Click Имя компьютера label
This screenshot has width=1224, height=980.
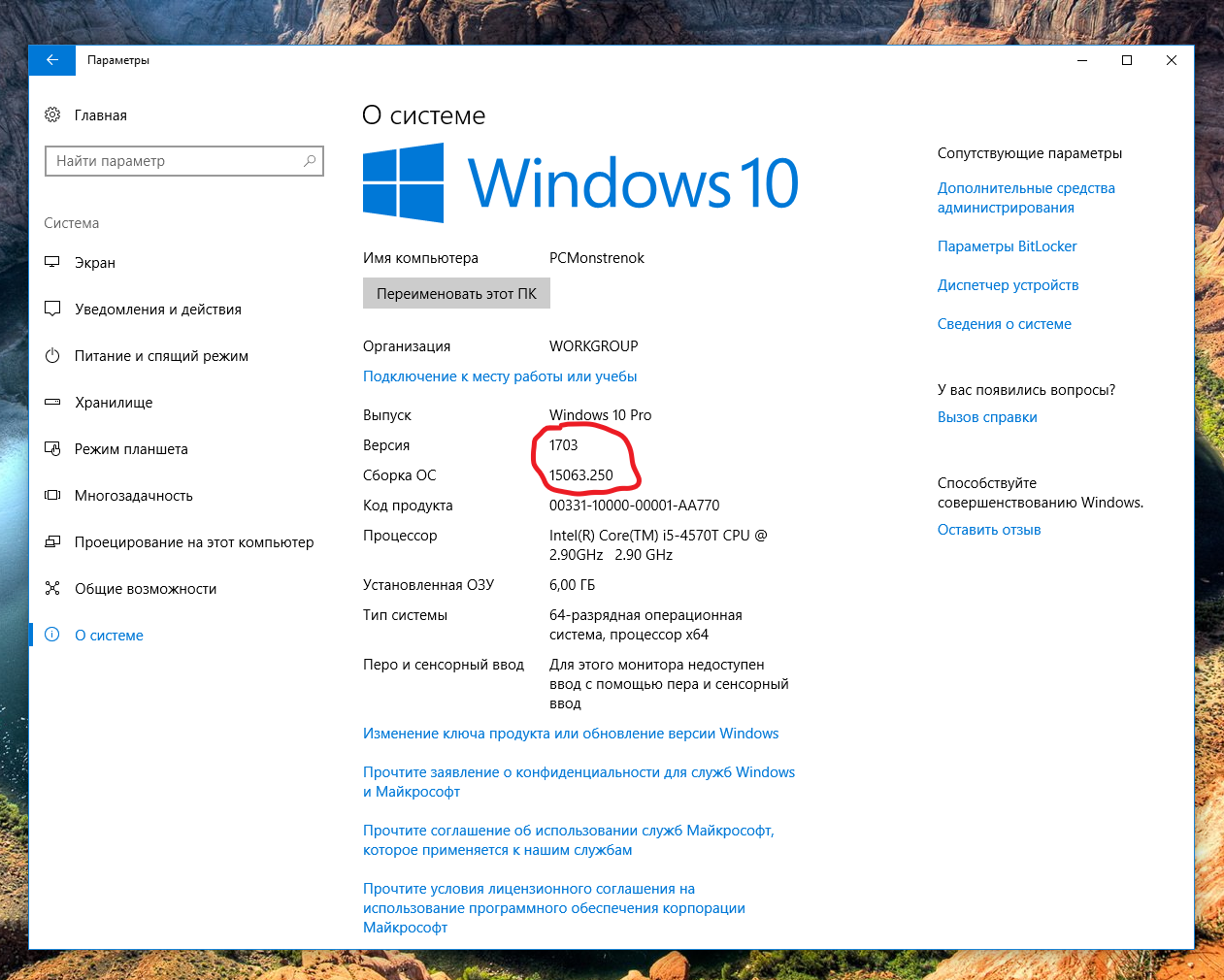pos(420,258)
